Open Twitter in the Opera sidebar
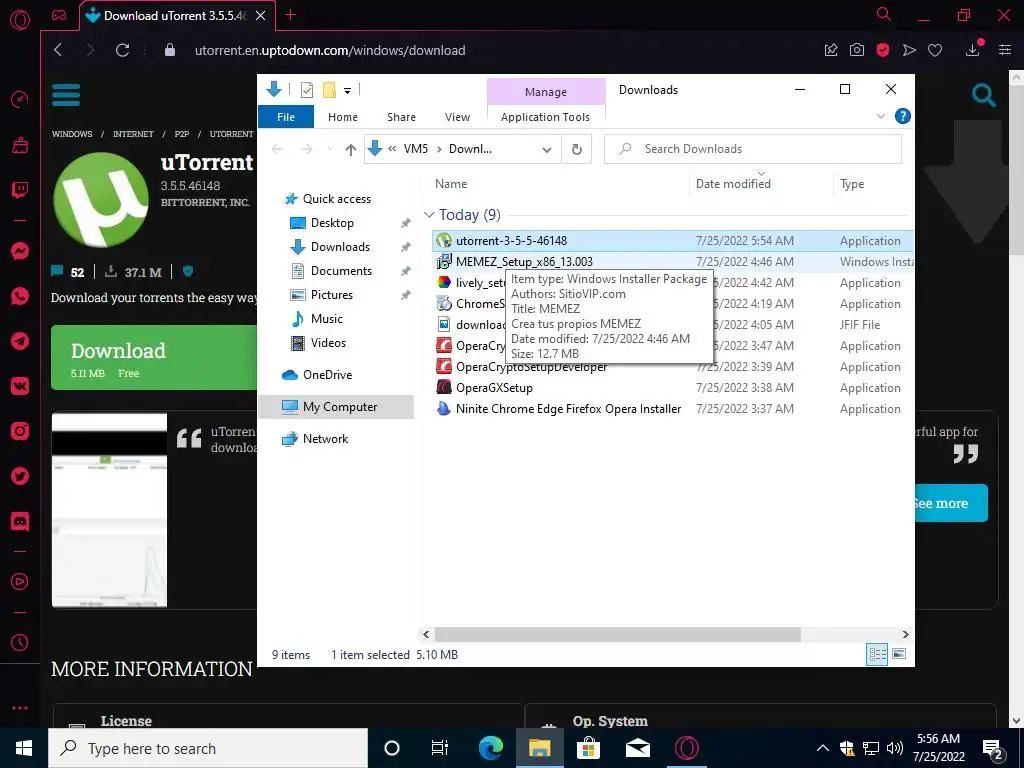Screen dimensions: 1024x768 click(x=20, y=476)
